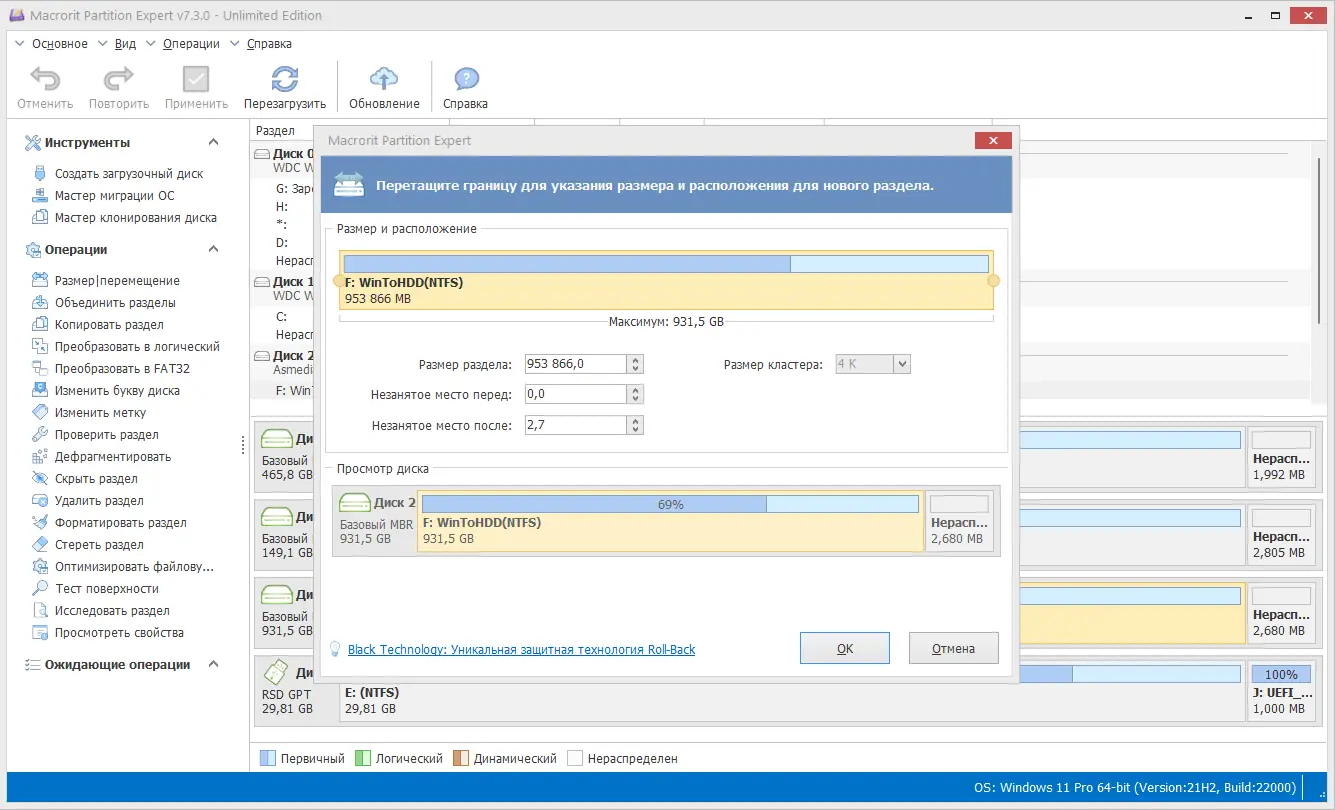Run Проверить раздел operation
This screenshot has height=810, width=1335.
coord(107,435)
